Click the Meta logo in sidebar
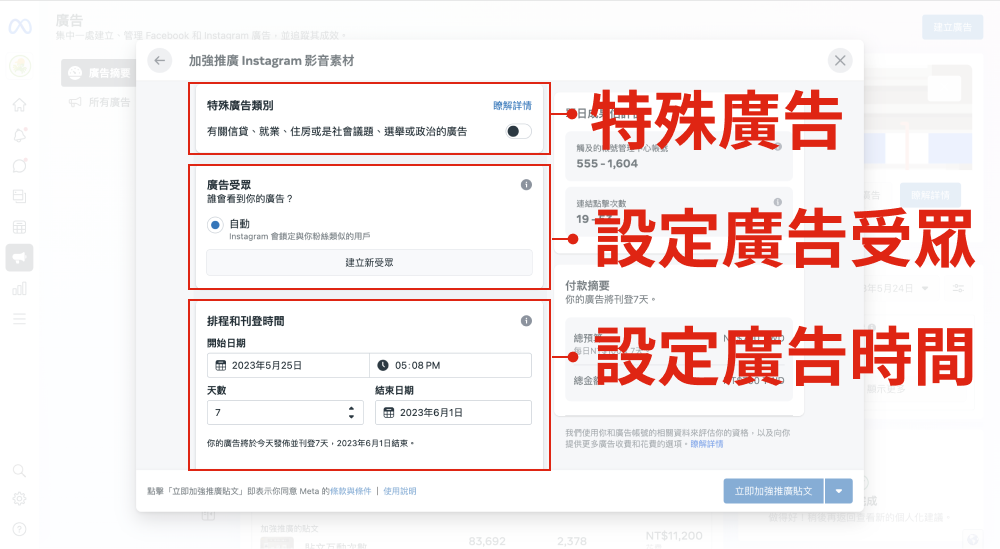The height and width of the screenshot is (549, 1000). tap(20, 27)
